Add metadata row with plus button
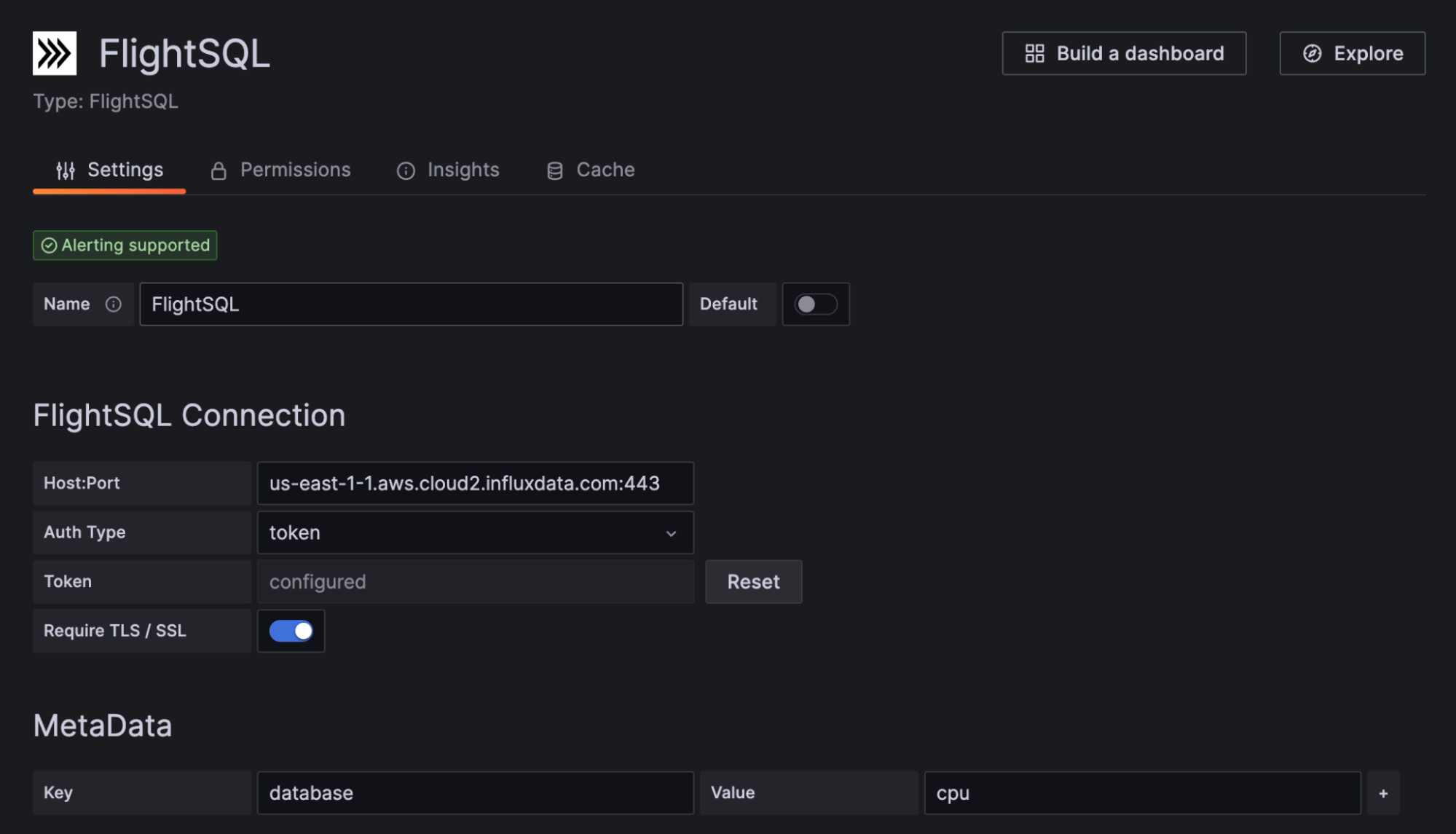 click(x=1383, y=793)
